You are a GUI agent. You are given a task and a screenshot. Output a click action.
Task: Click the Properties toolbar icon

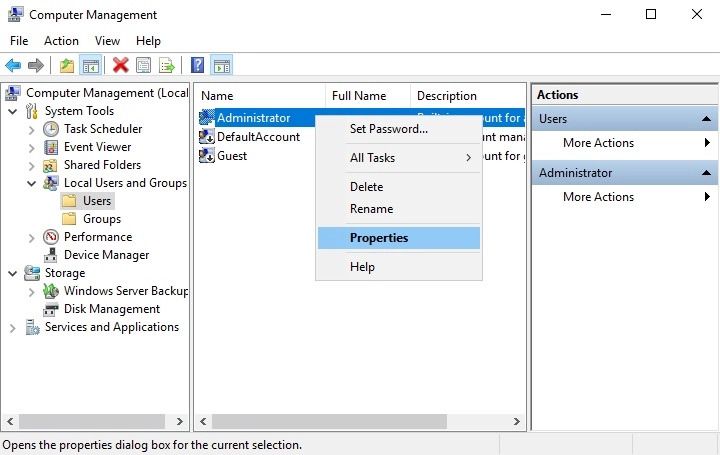point(144,66)
